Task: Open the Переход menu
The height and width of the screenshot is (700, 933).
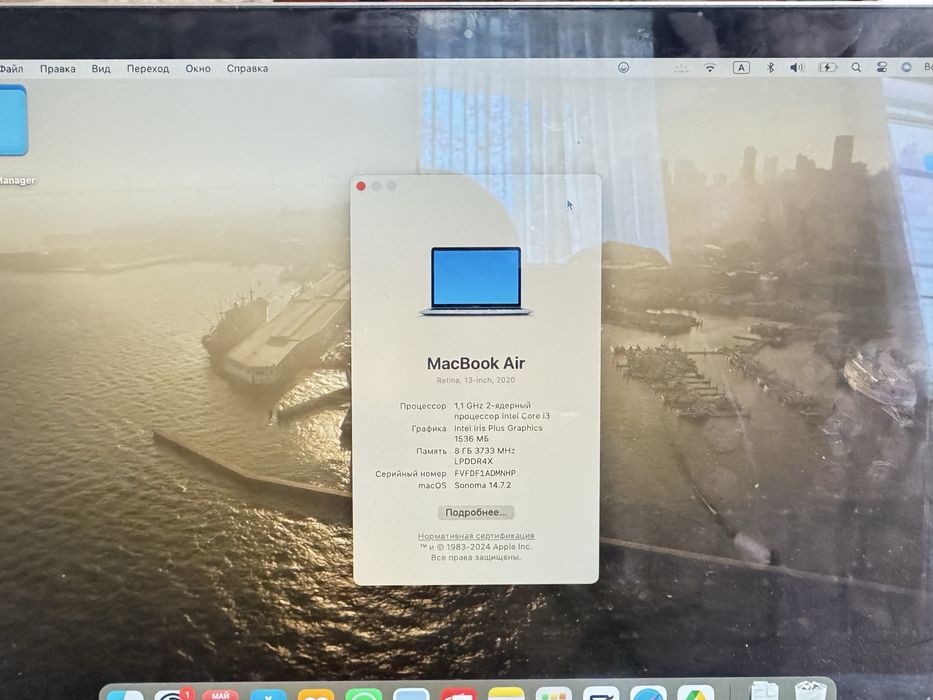Action: pyautogui.click(x=148, y=69)
